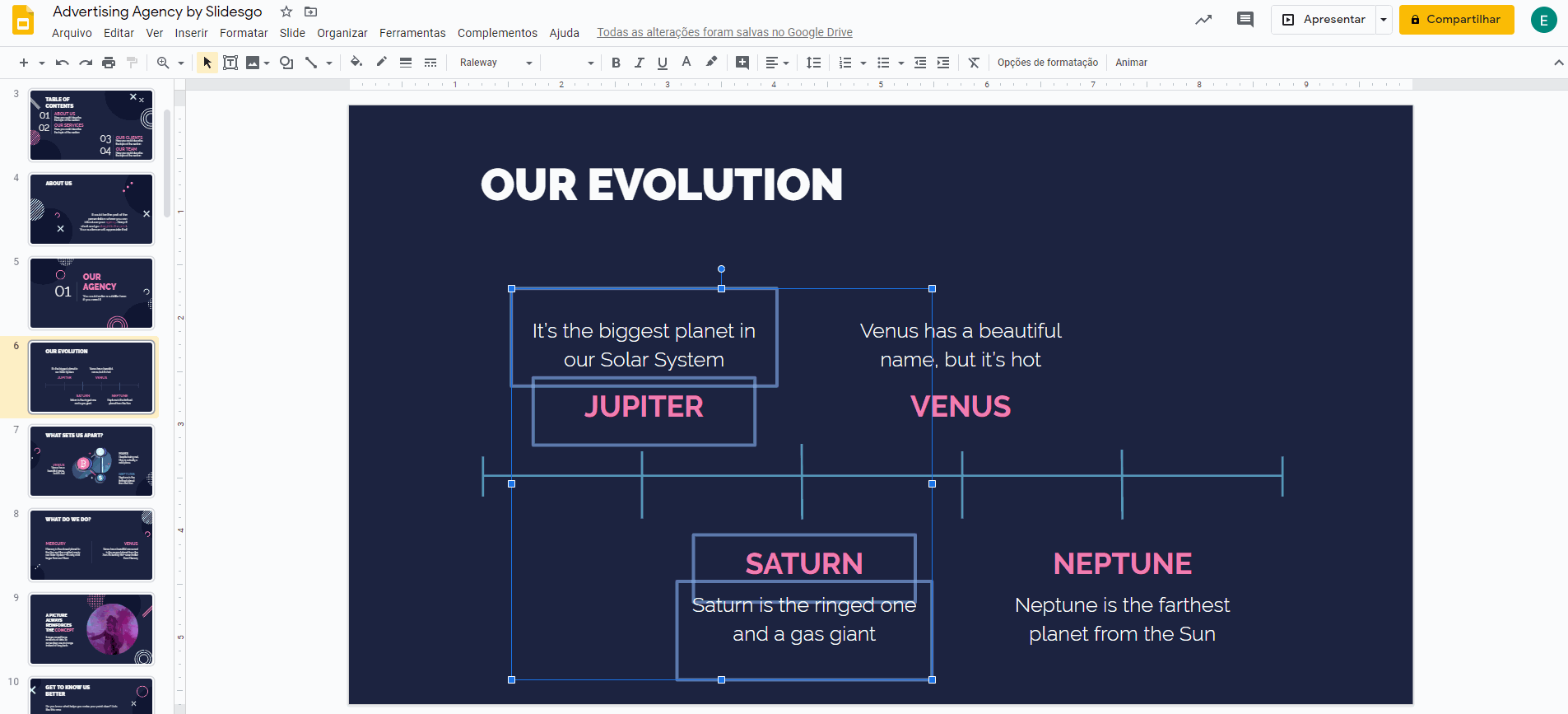Image resolution: width=1568 pixels, height=714 pixels.
Task: Open the Organizar menu
Action: click(342, 33)
